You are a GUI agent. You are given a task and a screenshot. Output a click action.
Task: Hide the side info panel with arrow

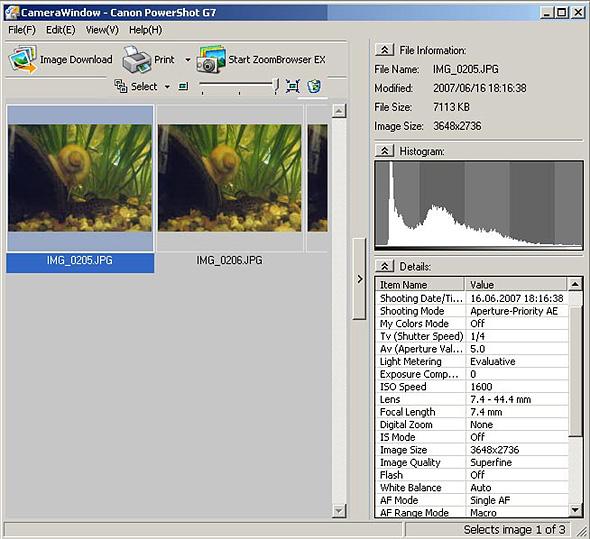[x=359, y=279]
